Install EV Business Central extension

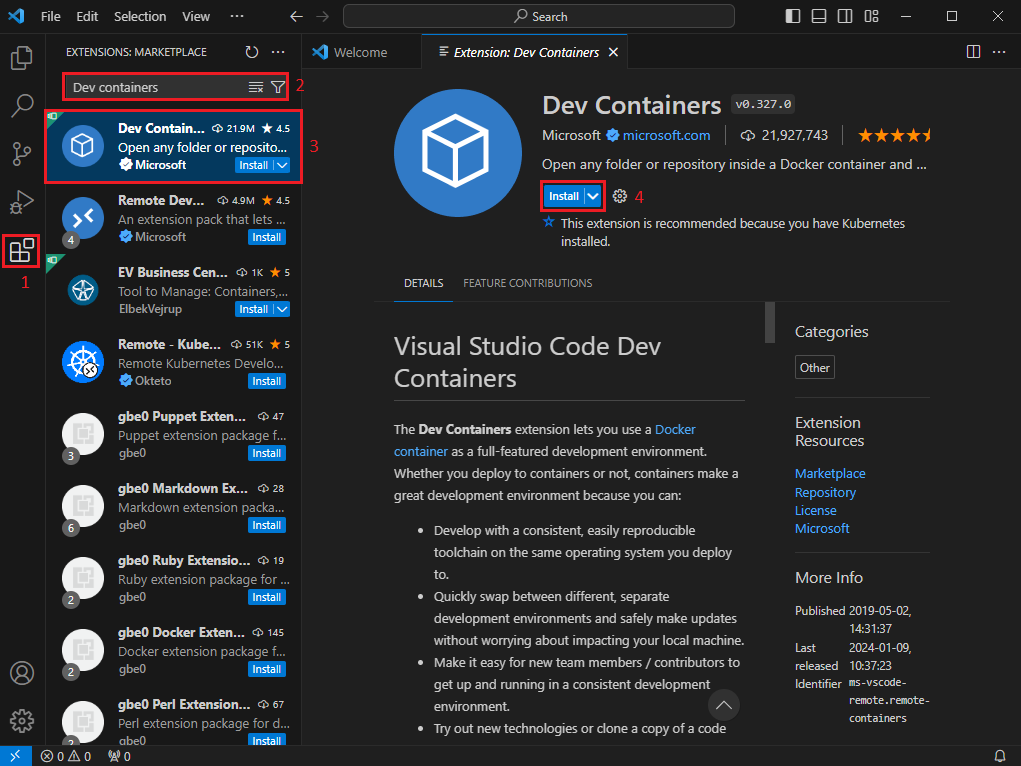point(253,309)
